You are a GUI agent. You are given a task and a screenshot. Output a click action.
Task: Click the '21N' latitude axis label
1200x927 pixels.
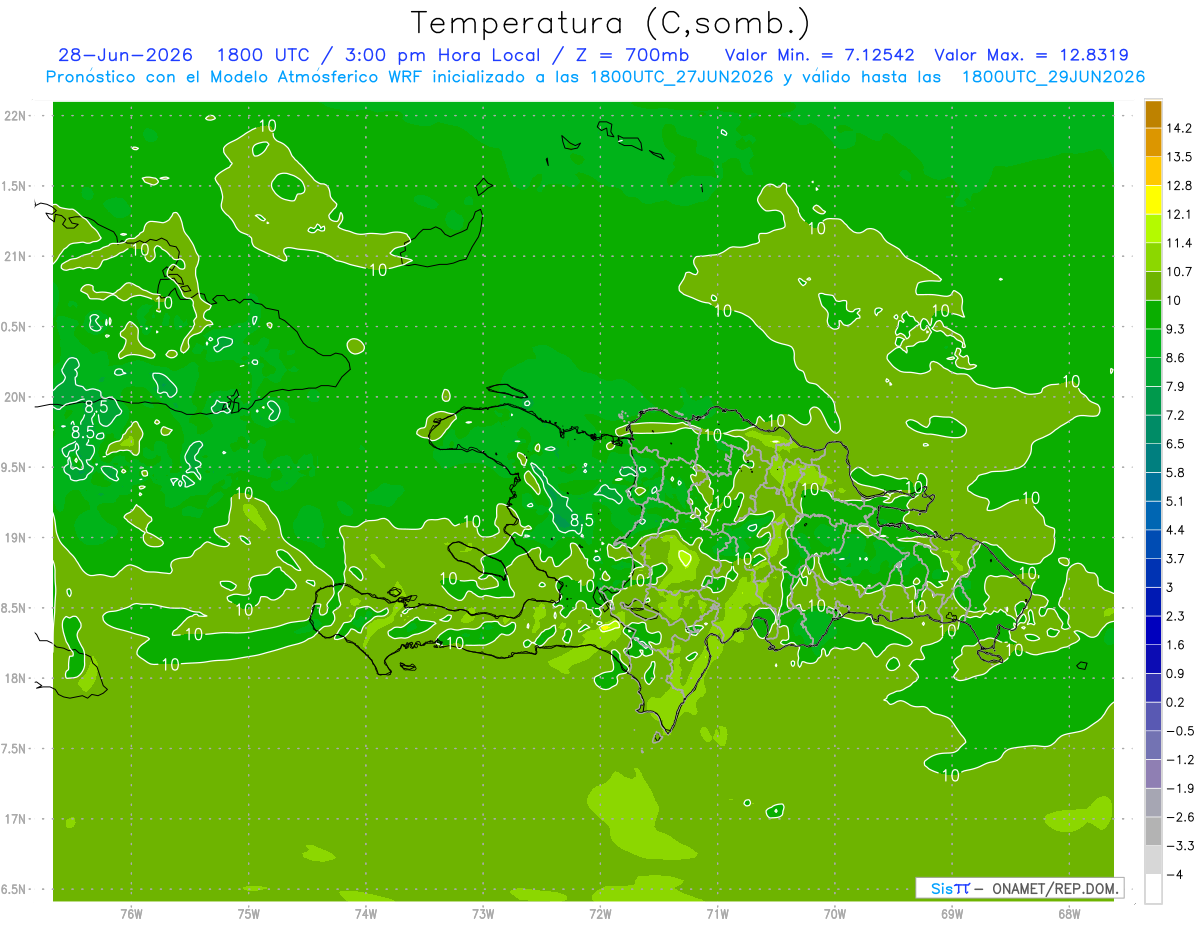(17, 256)
